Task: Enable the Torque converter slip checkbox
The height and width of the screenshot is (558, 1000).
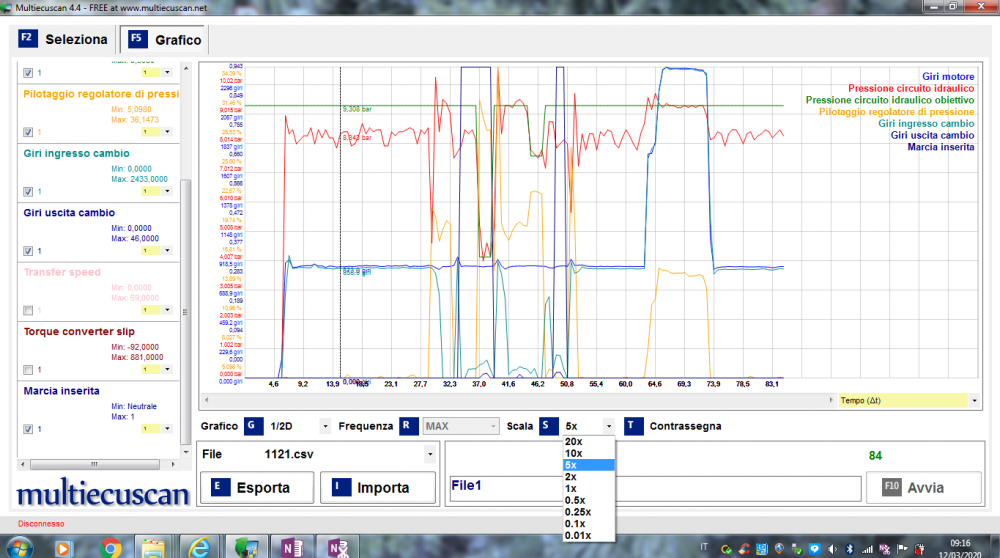Action: [x=27, y=370]
